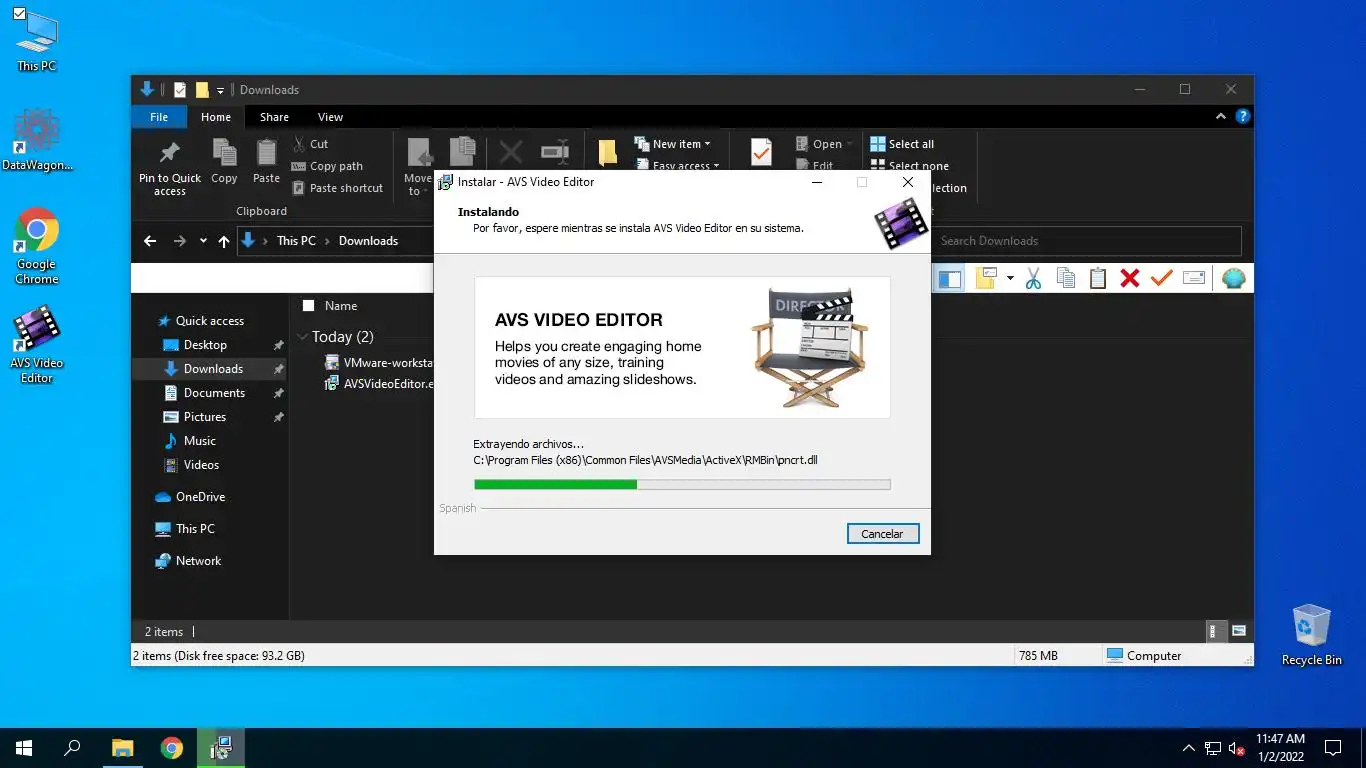Click the Select none command
The height and width of the screenshot is (768, 1366).
click(x=909, y=166)
